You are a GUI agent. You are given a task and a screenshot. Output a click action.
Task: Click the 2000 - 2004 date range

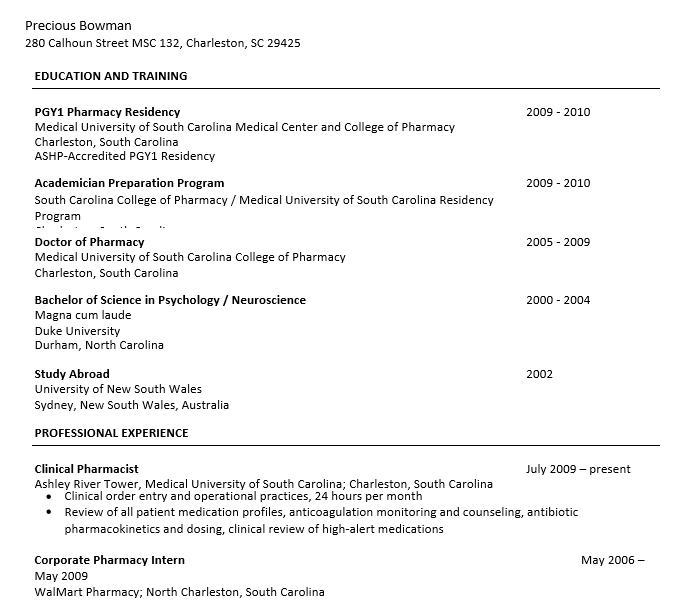[x=558, y=300]
